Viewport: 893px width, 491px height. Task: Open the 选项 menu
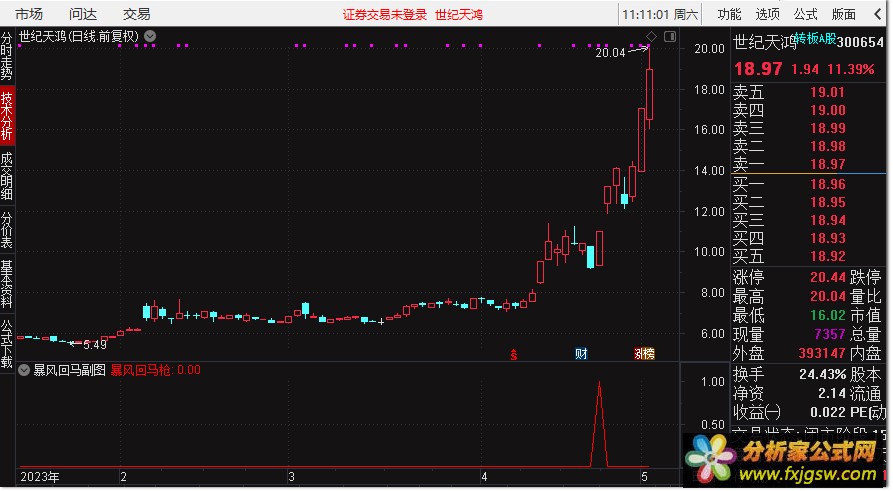767,14
